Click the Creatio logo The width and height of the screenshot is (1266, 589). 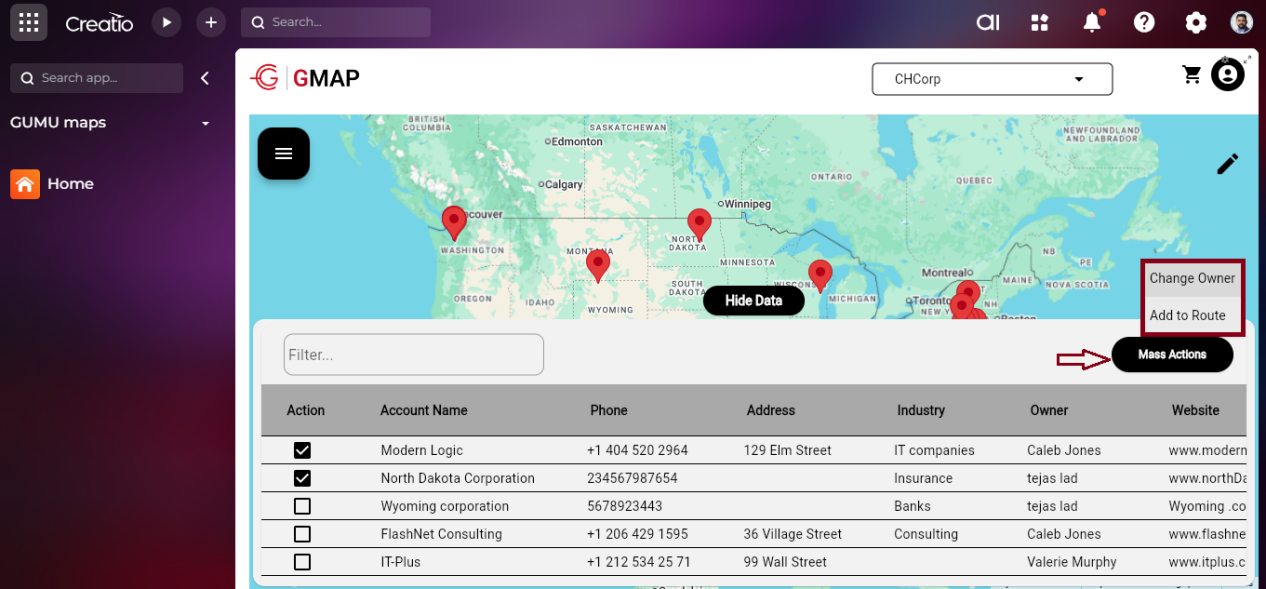tap(99, 22)
